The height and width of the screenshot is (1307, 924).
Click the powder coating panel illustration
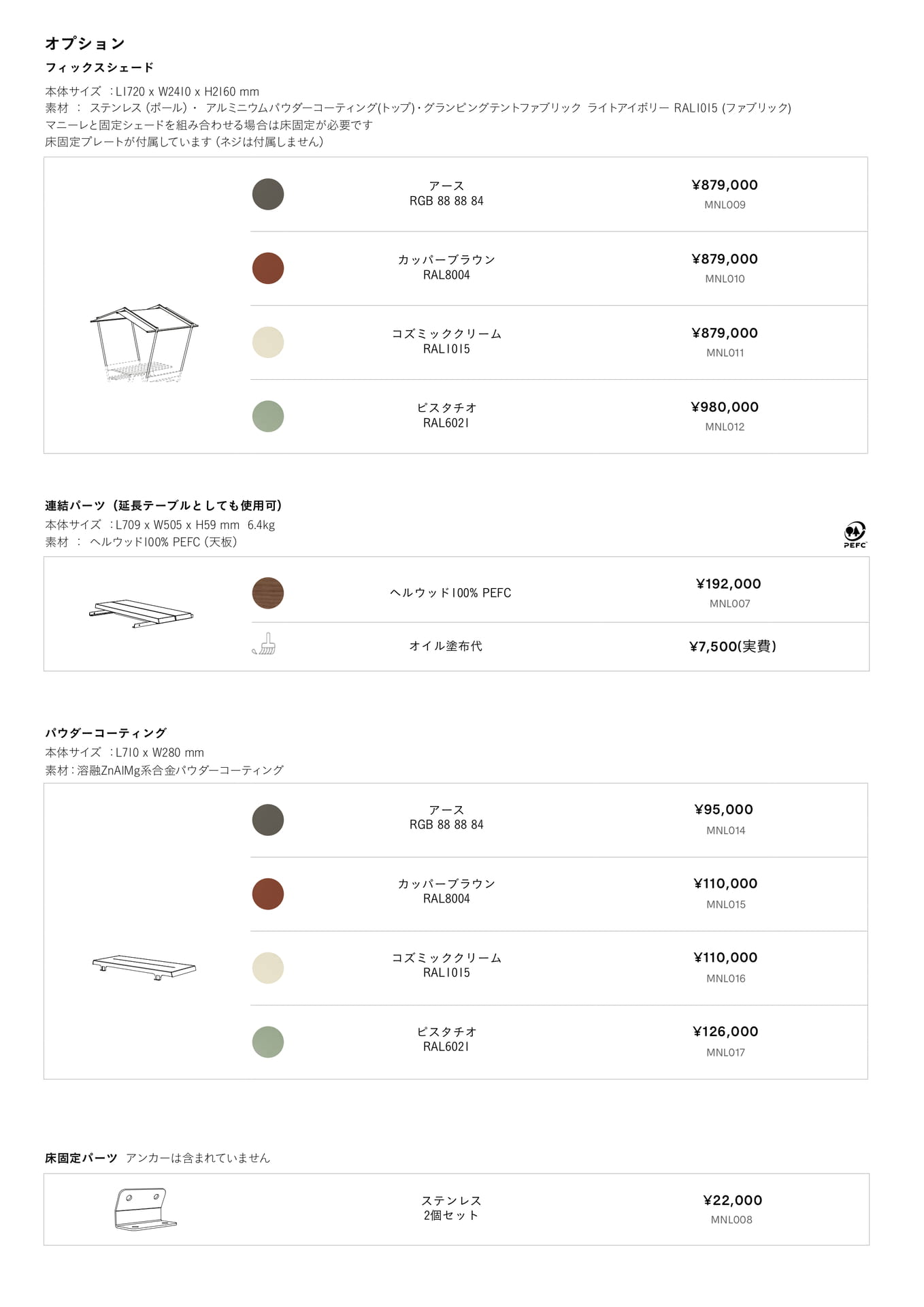click(144, 967)
